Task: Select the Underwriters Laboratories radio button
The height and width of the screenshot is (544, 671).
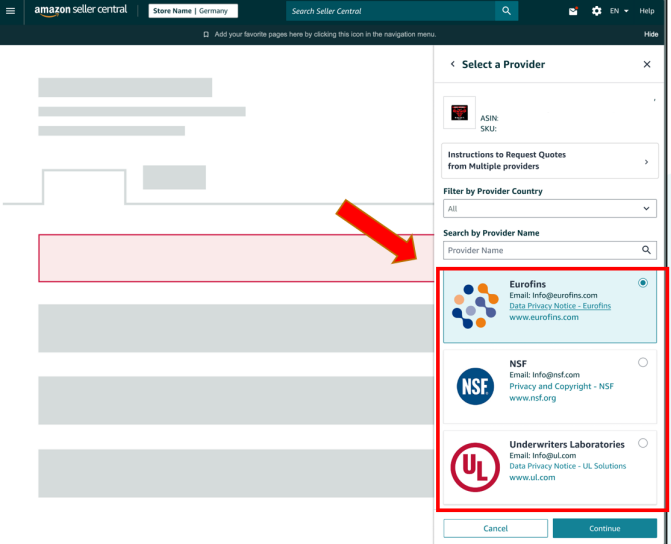Action: (643, 443)
